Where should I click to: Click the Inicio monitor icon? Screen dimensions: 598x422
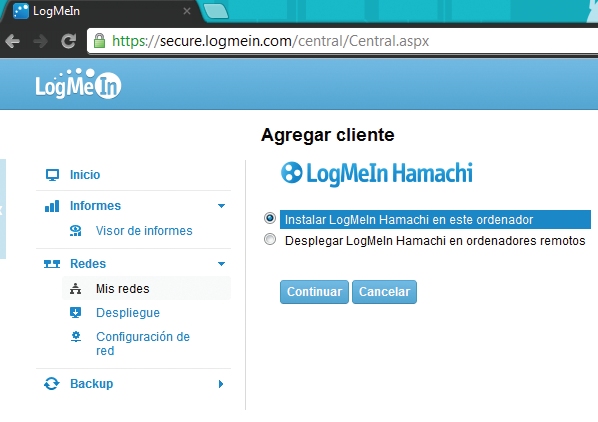[x=52, y=175]
